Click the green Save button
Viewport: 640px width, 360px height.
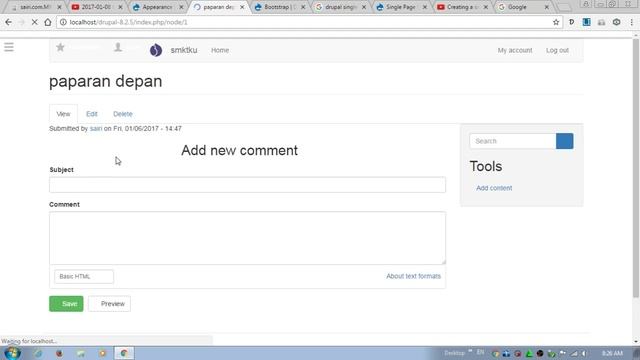tap(66, 304)
